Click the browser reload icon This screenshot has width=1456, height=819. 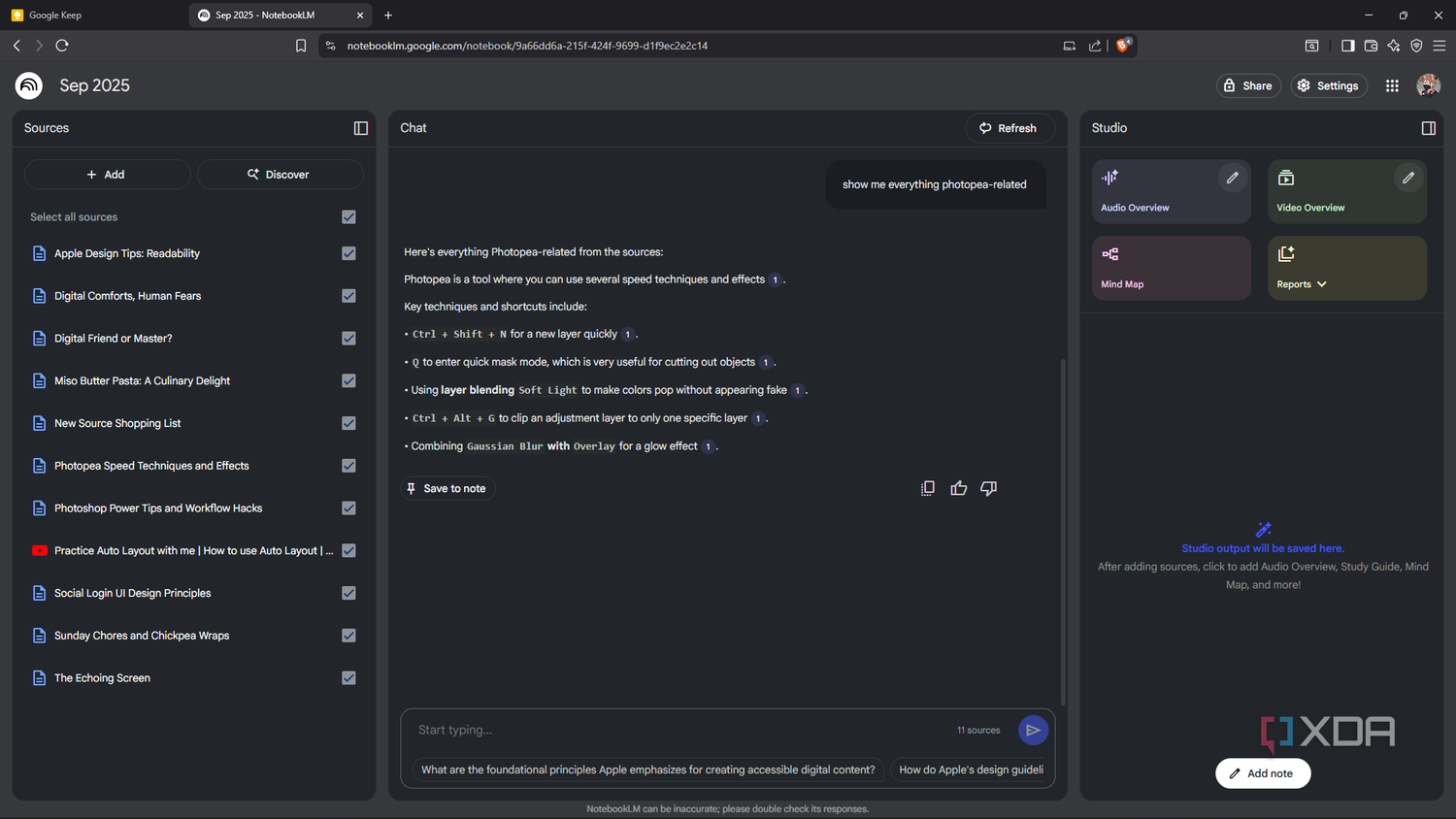pyautogui.click(x=62, y=46)
